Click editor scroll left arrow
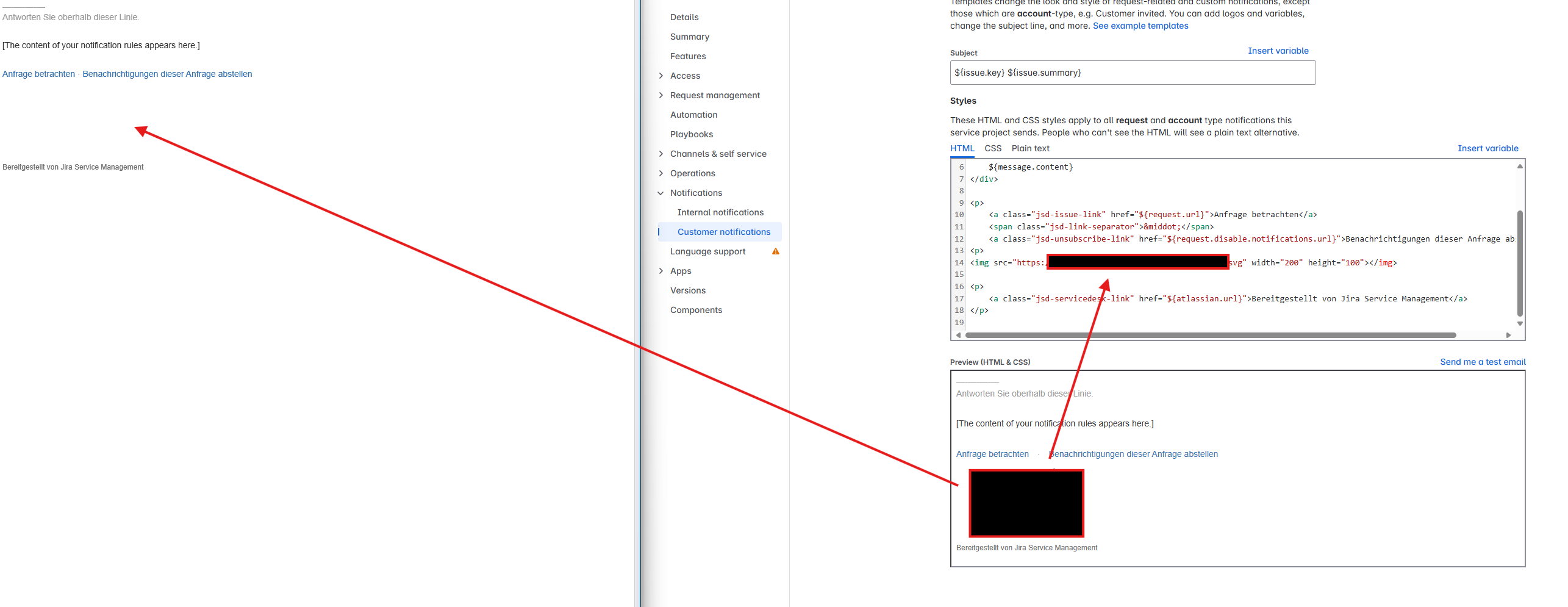This screenshot has height=607, width=1568. point(959,335)
